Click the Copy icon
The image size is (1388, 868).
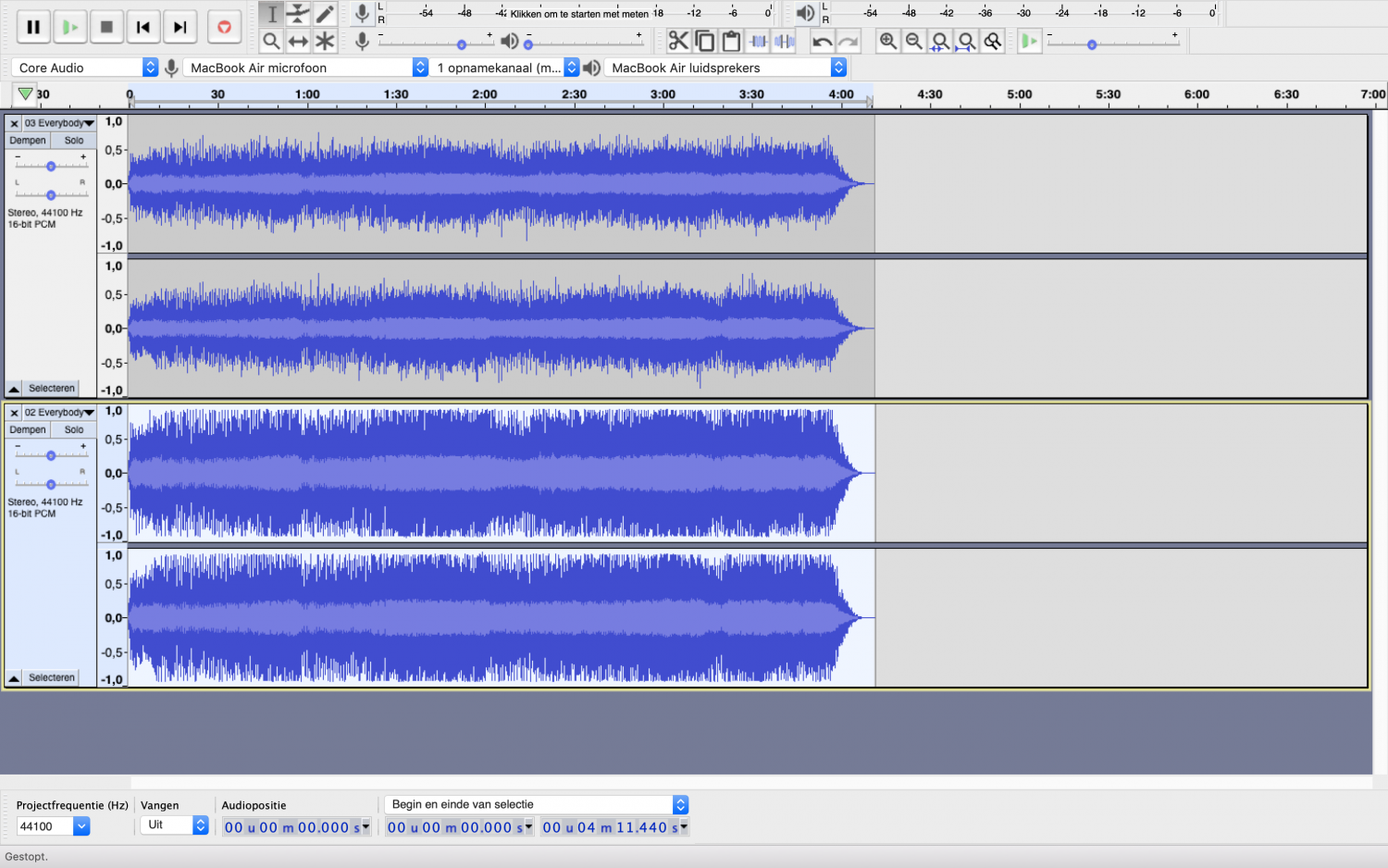coord(705,41)
